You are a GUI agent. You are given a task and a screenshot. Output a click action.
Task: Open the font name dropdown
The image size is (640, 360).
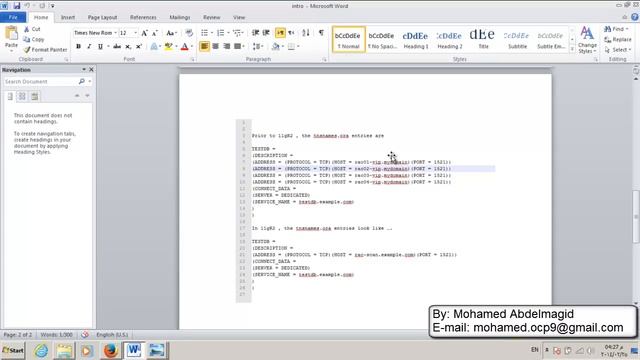coord(116,33)
